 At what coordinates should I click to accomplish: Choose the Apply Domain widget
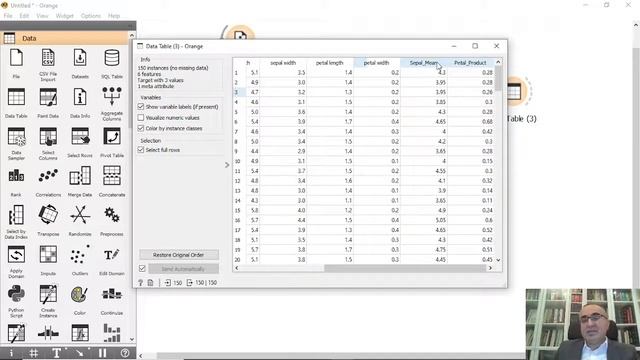point(16,255)
